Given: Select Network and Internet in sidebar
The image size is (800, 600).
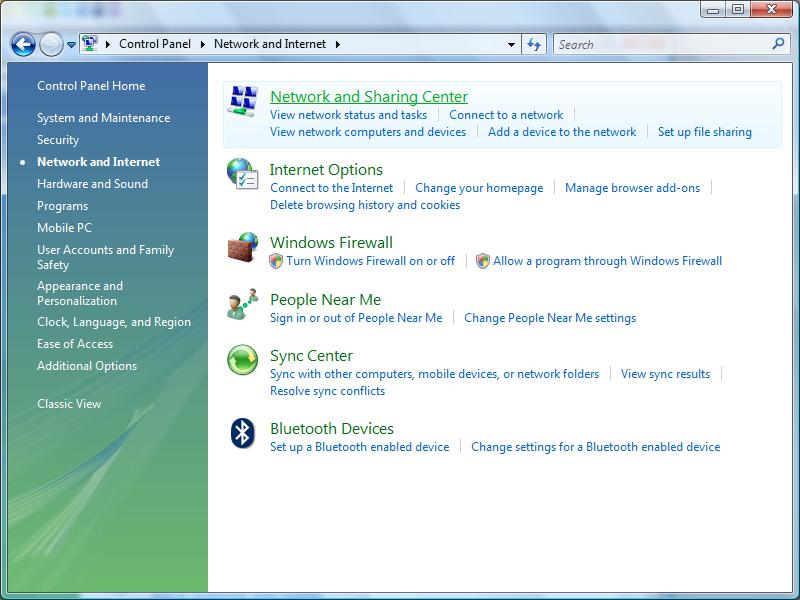Looking at the screenshot, I should (98, 162).
